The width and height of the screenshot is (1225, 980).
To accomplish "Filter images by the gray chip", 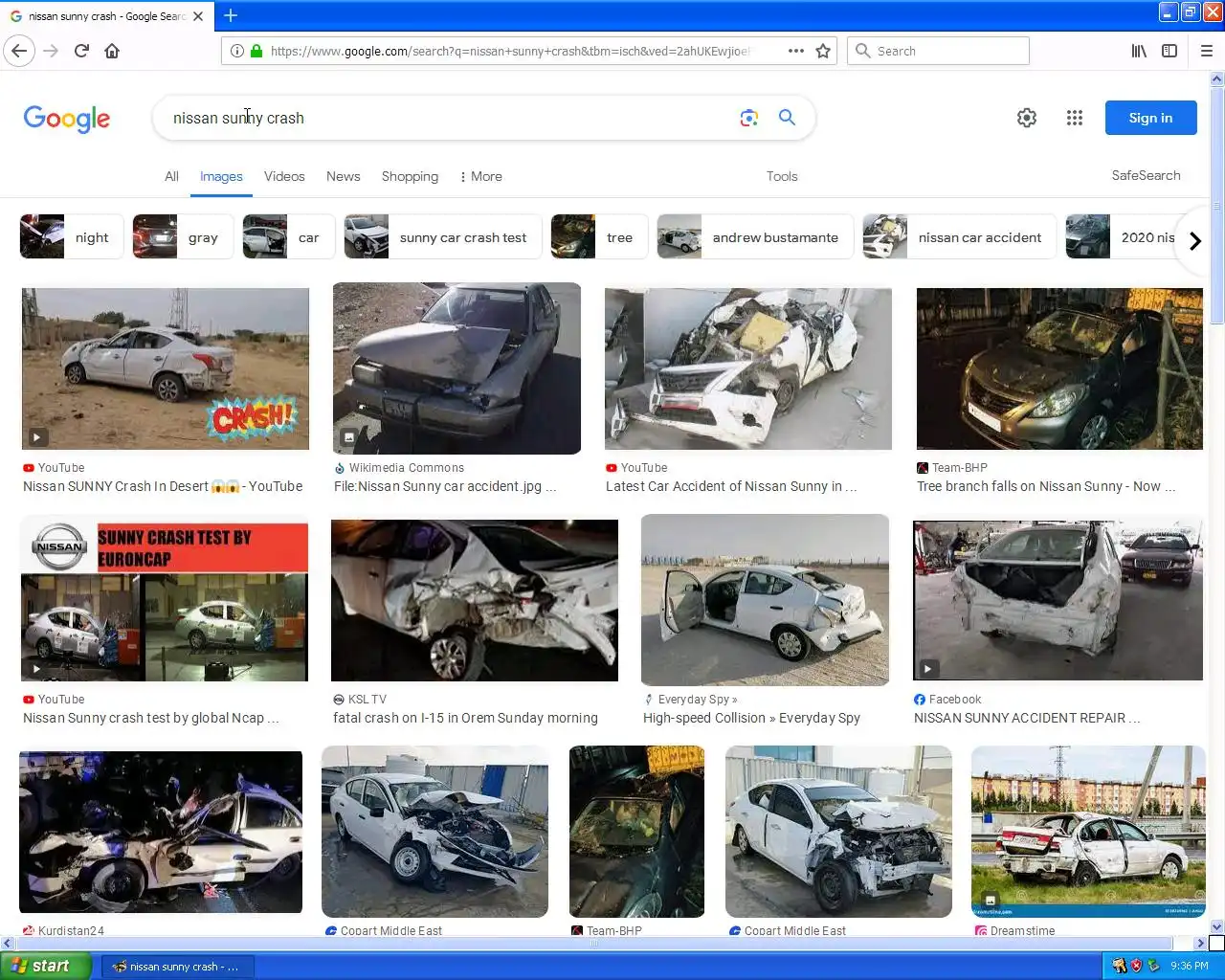I will click(x=183, y=237).
